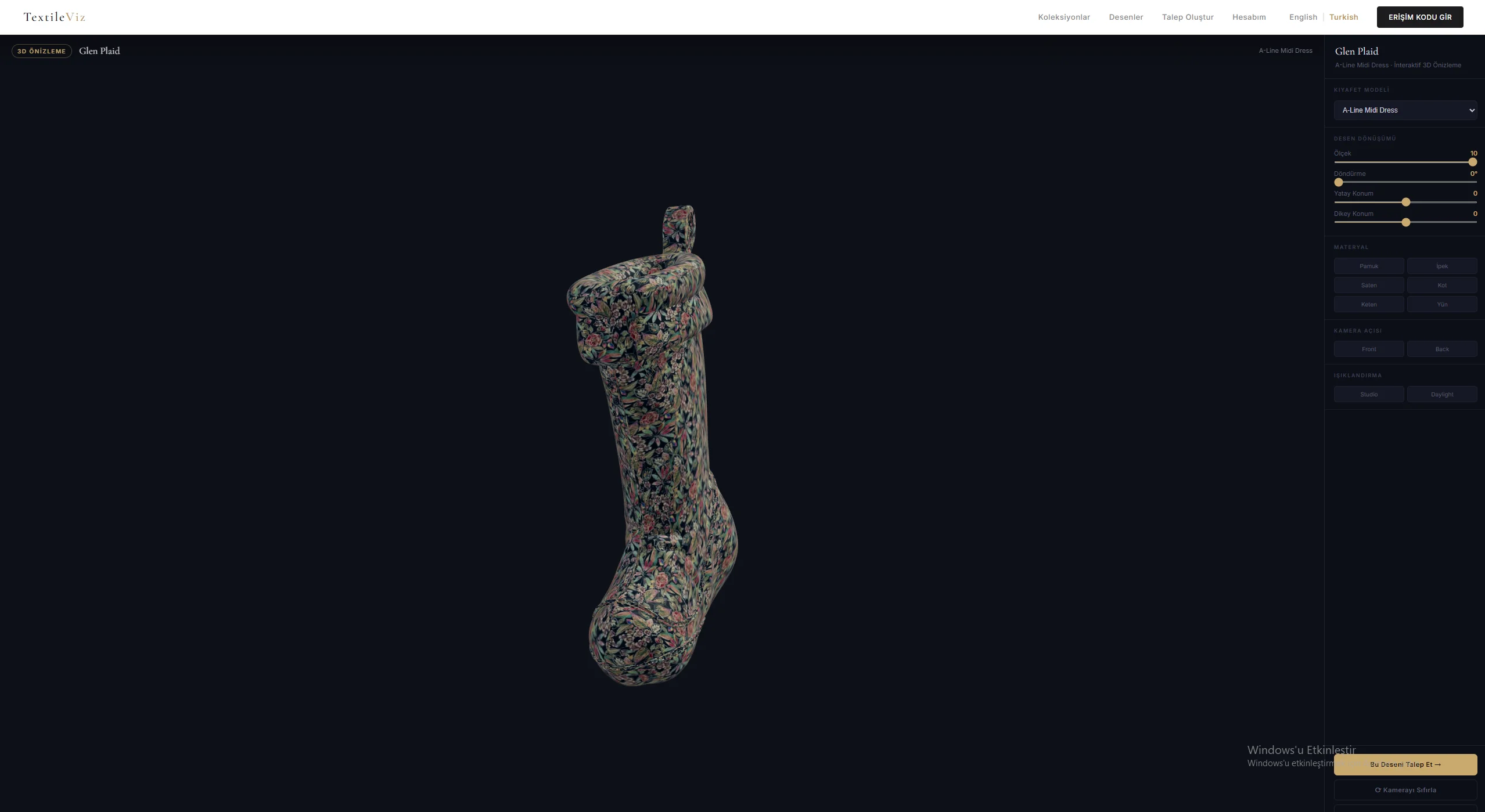Set camera angle to Front

point(1369,349)
